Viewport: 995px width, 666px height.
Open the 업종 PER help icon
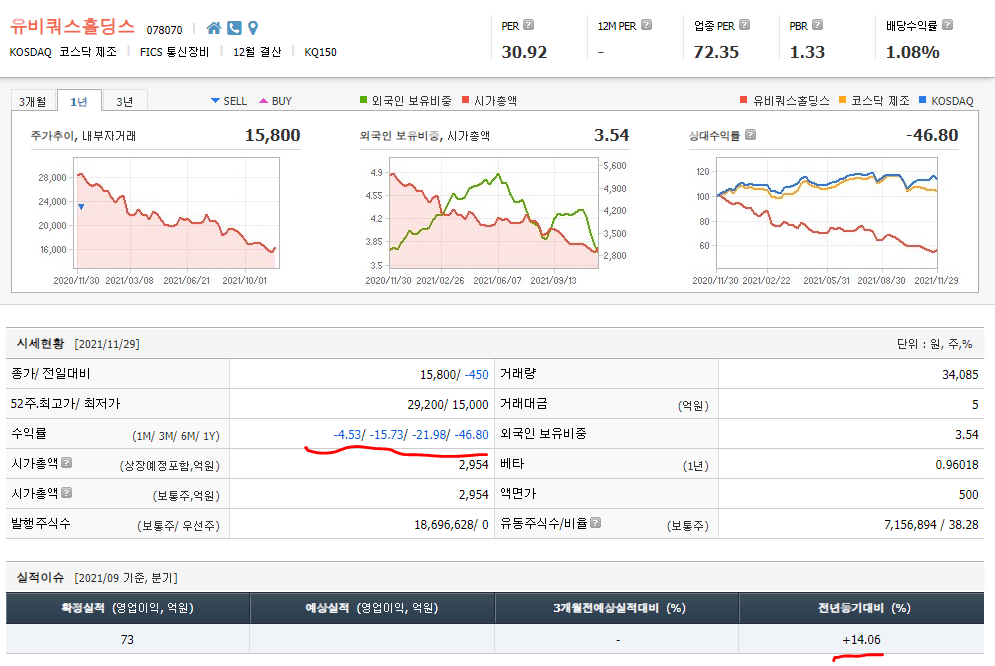744,25
